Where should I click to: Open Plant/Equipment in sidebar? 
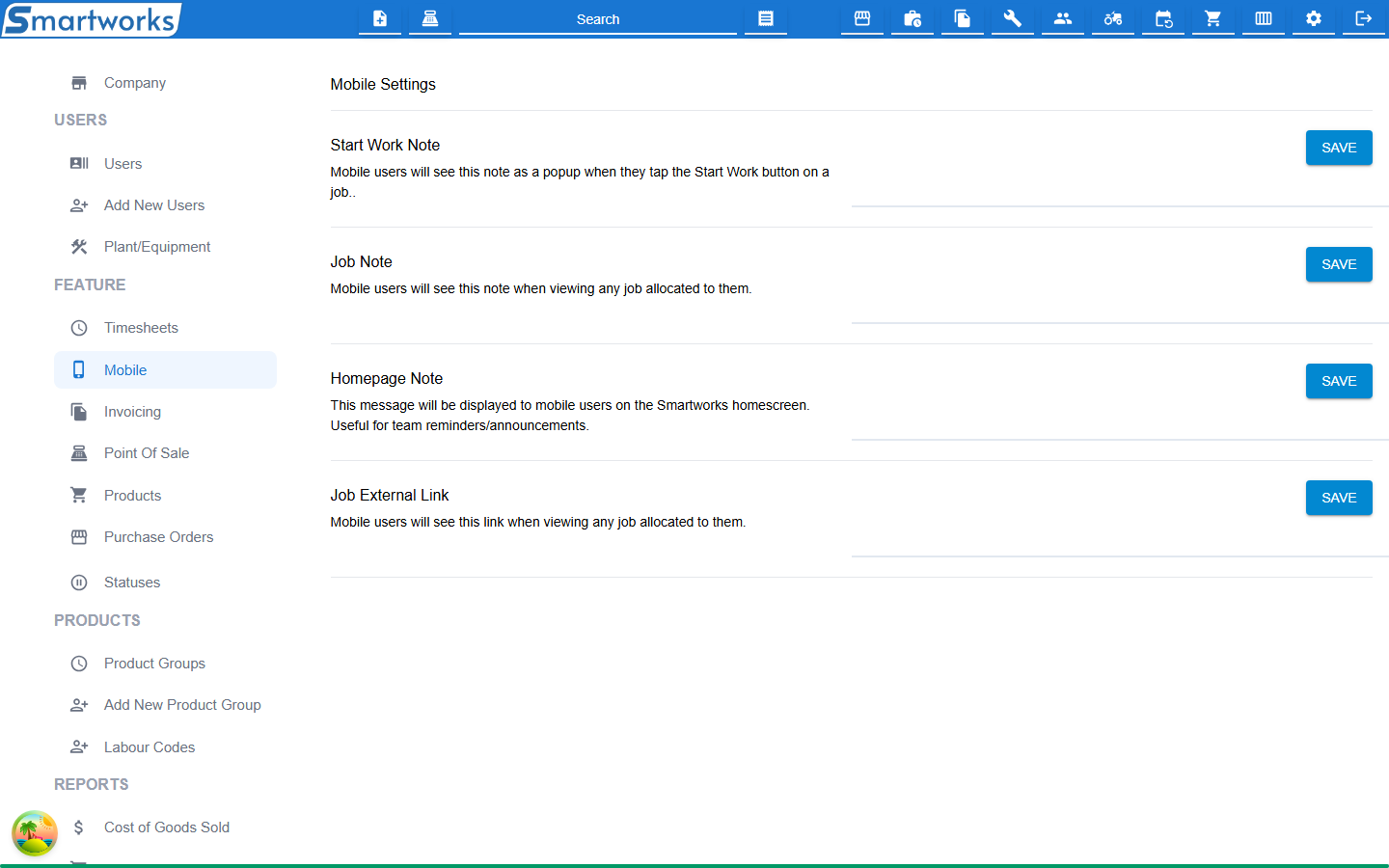point(165,247)
